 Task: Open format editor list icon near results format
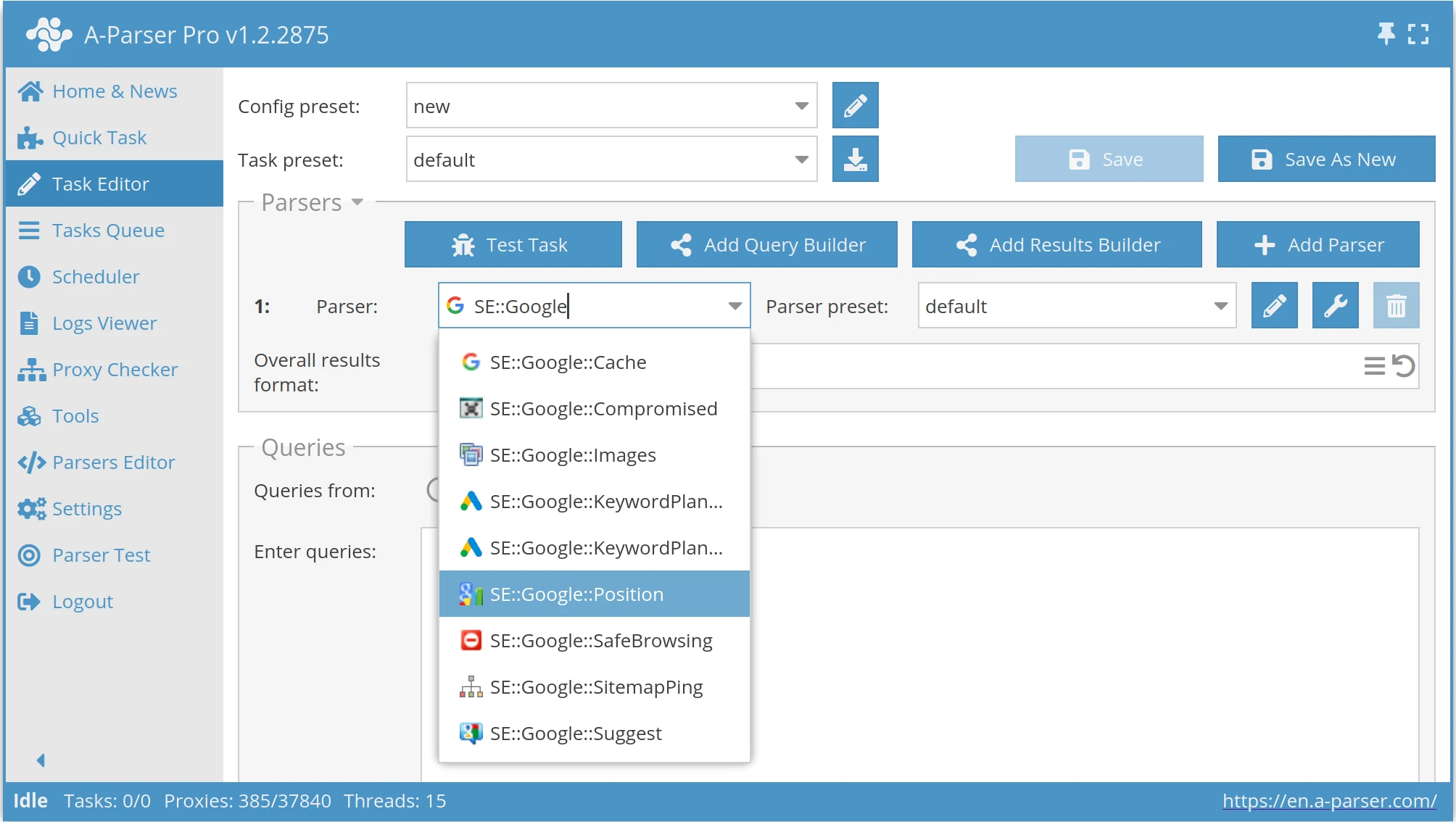point(1374,366)
